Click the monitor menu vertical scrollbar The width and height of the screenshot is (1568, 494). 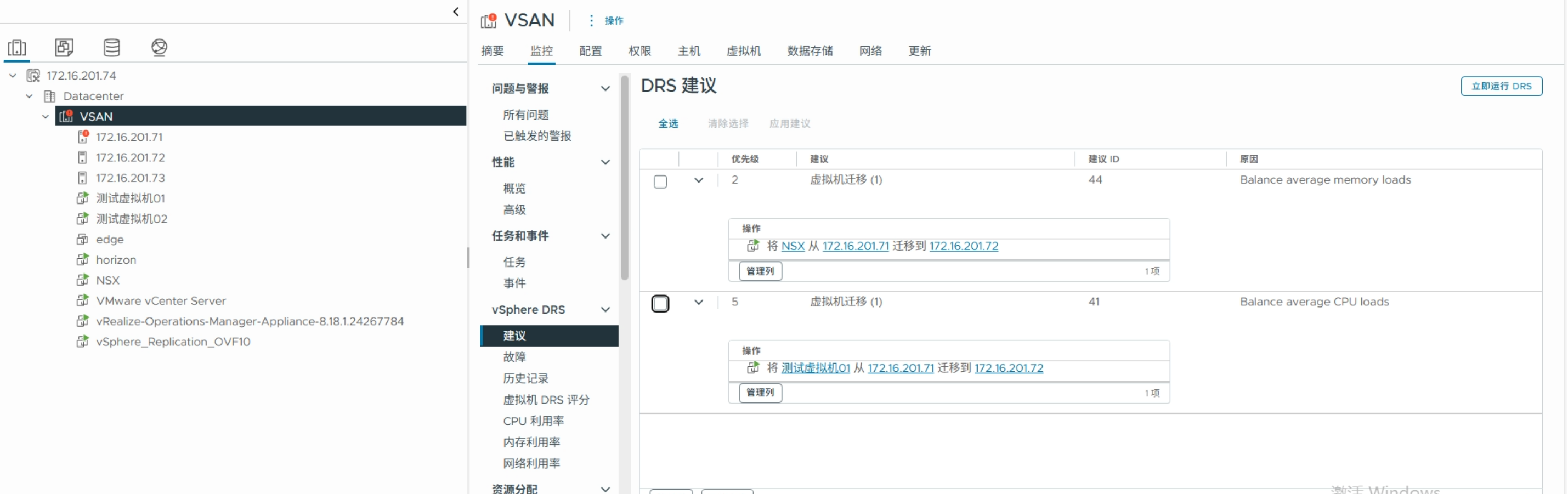click(625, 178)
